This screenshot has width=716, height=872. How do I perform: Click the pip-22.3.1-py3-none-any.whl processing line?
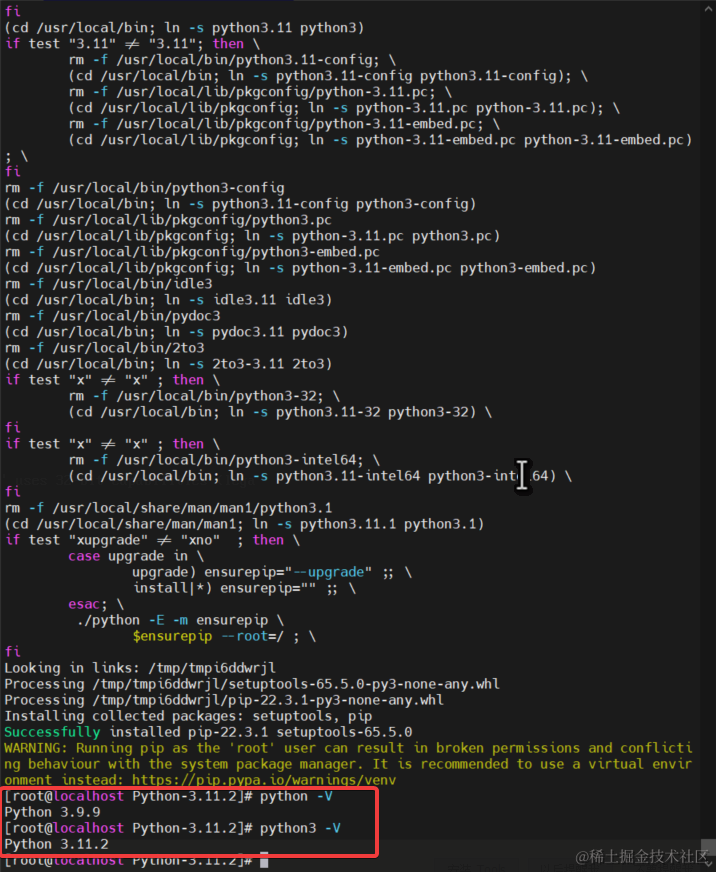[224, 700]
